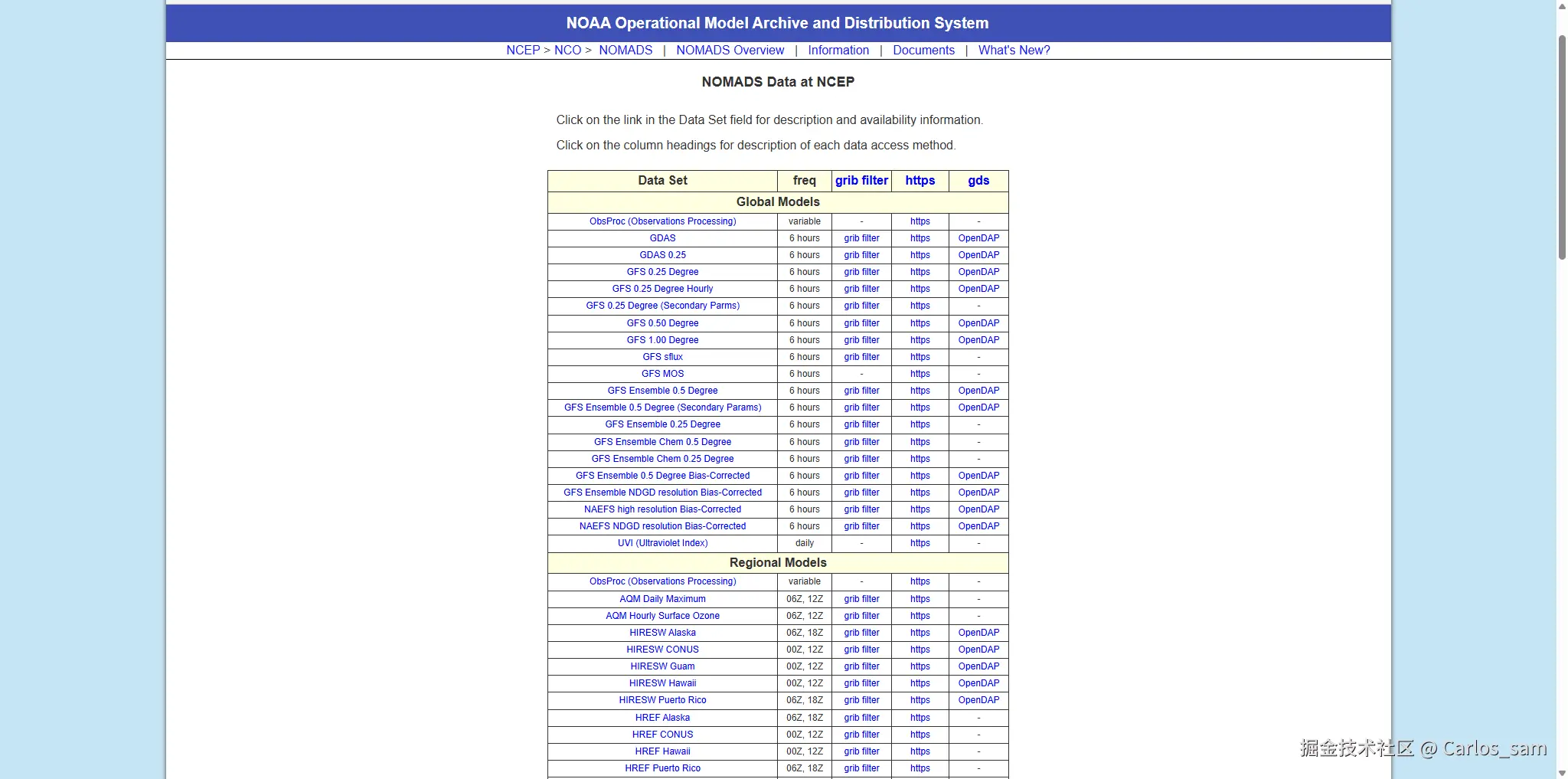Screen dimensions: 1568x779
Task: Go to the NOMADS navigation link
Action: click(626, 51)
